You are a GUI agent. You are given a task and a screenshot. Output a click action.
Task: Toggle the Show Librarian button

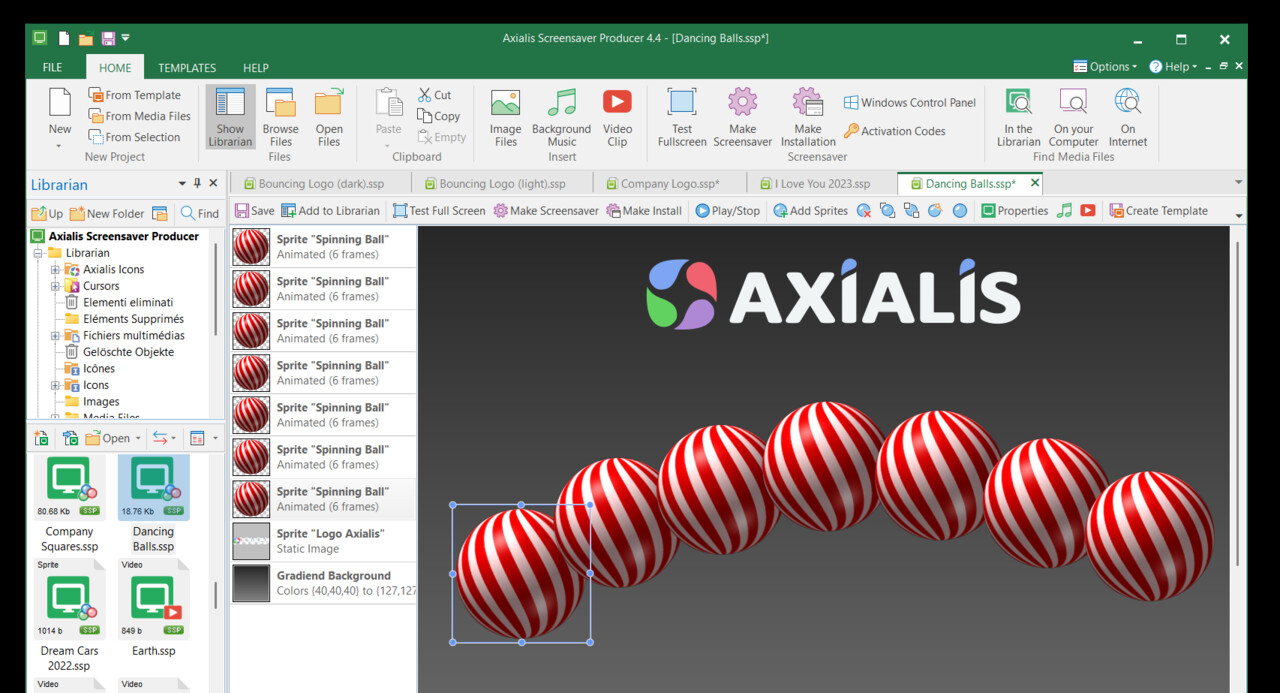tap(230, 118)
